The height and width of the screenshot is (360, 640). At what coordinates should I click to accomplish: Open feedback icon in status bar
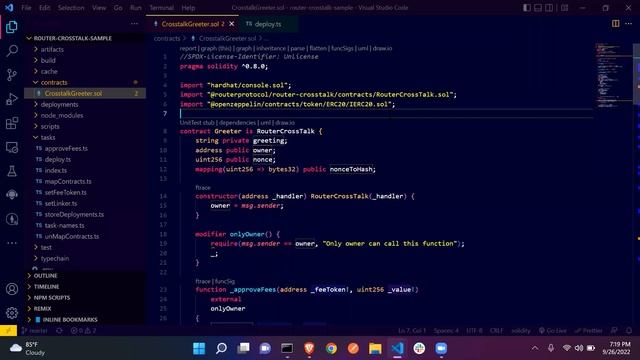coord(614,331)
